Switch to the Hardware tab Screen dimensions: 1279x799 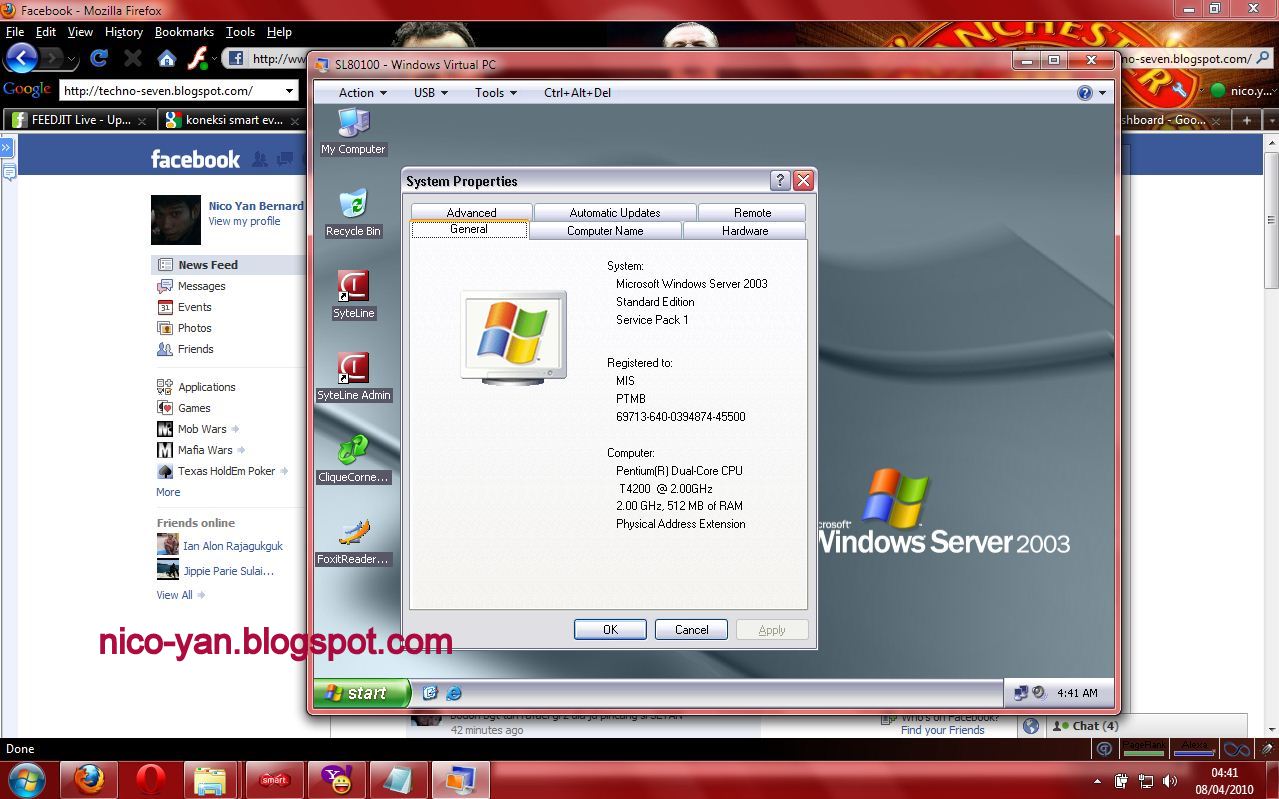tap(745, 230)
